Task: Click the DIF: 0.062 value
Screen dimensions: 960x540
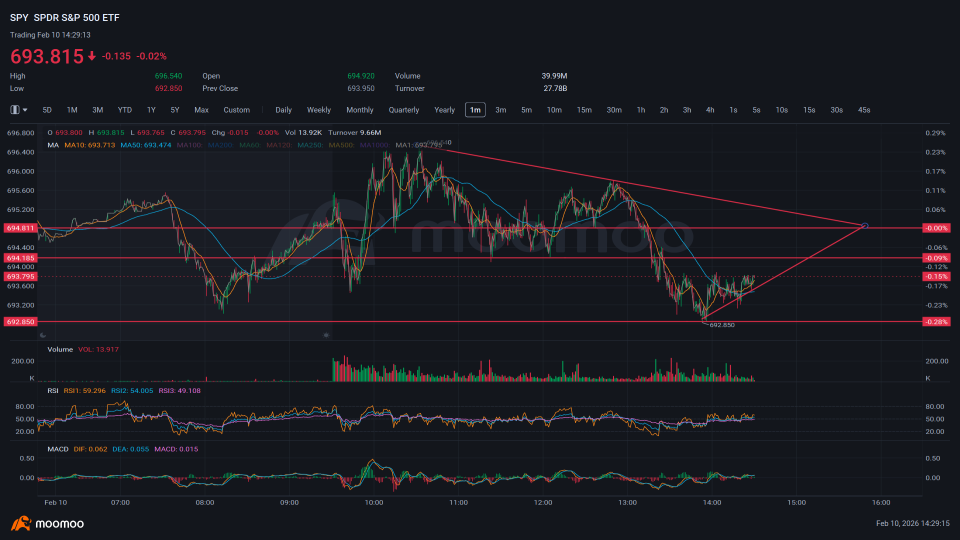Action: tap(90, 449)
